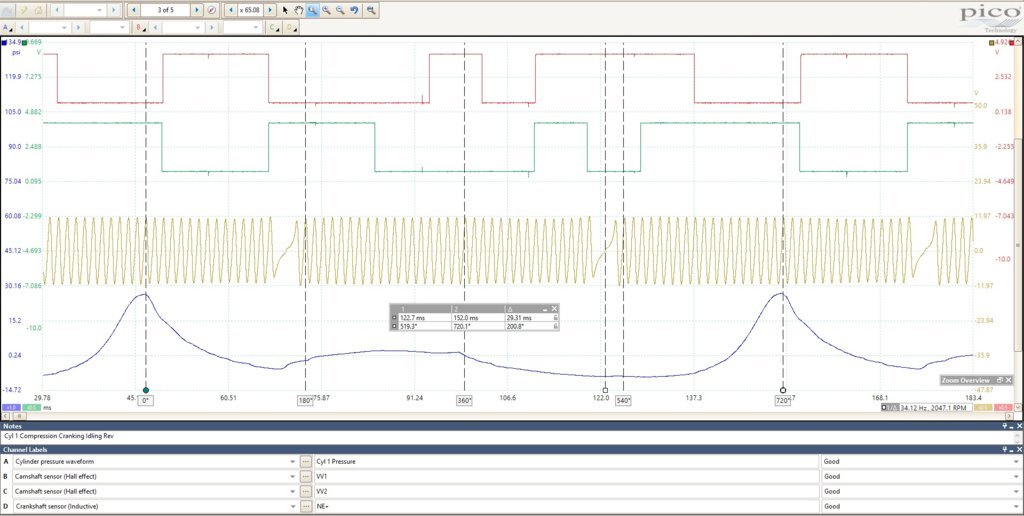The width and height of the screenshot is (1024, 516).
Task: Open Channel D options button
Action: click(x=291, y=28)
